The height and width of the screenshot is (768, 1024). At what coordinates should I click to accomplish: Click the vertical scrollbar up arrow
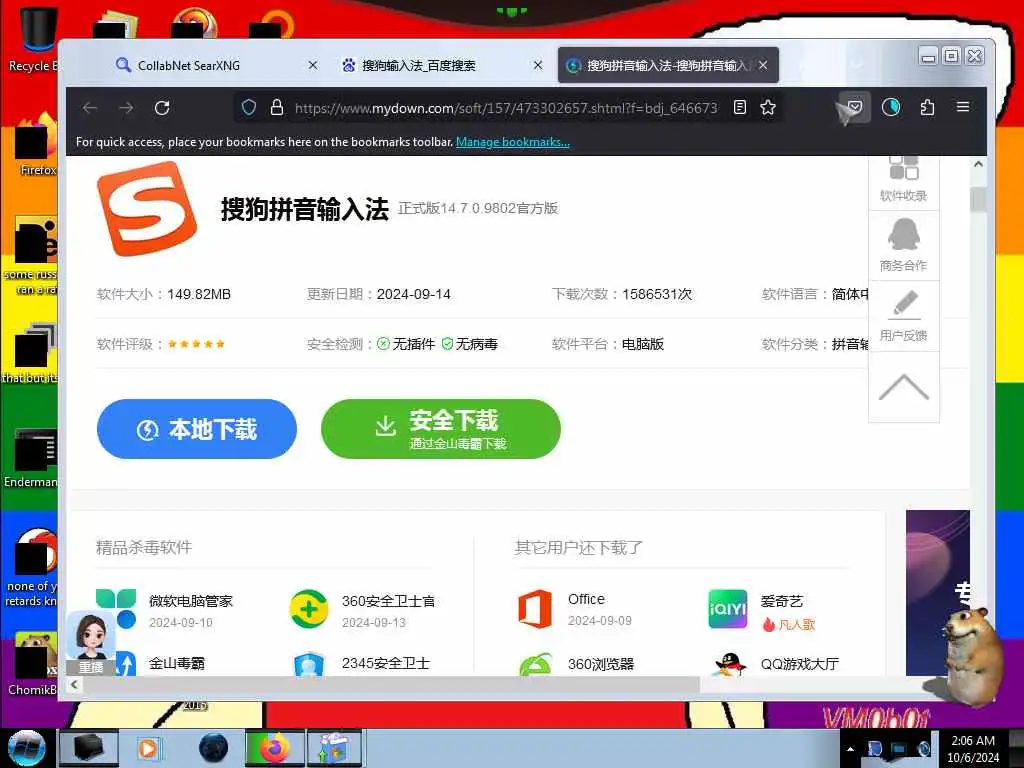[978, 165]
